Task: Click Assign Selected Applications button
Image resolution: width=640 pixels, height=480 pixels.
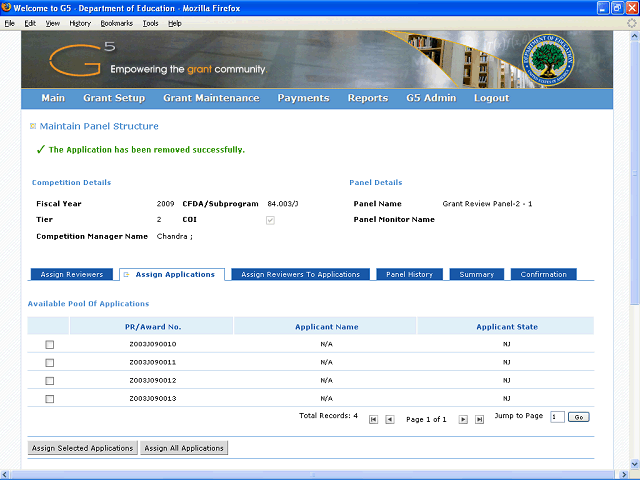Action: point(82,448)
